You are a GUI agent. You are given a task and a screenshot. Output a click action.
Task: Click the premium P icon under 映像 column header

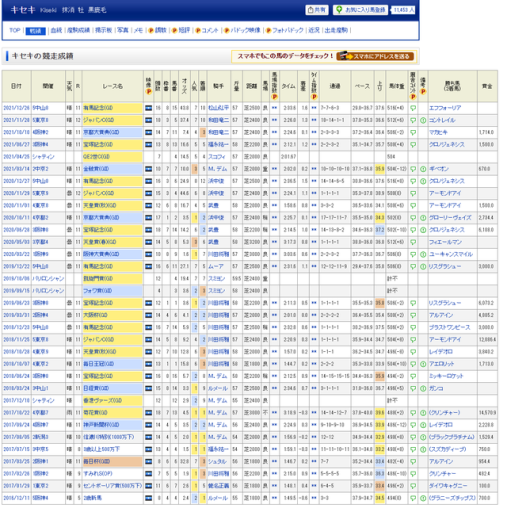[148, 91]
